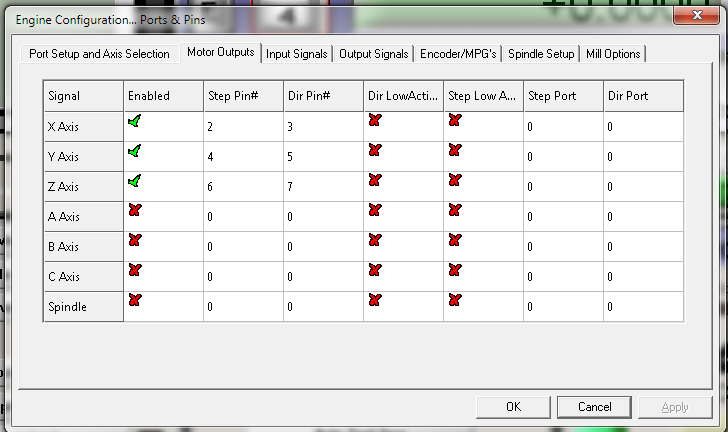Click Cancel to discard changes
728x432 pixels.
pos(594,407)
